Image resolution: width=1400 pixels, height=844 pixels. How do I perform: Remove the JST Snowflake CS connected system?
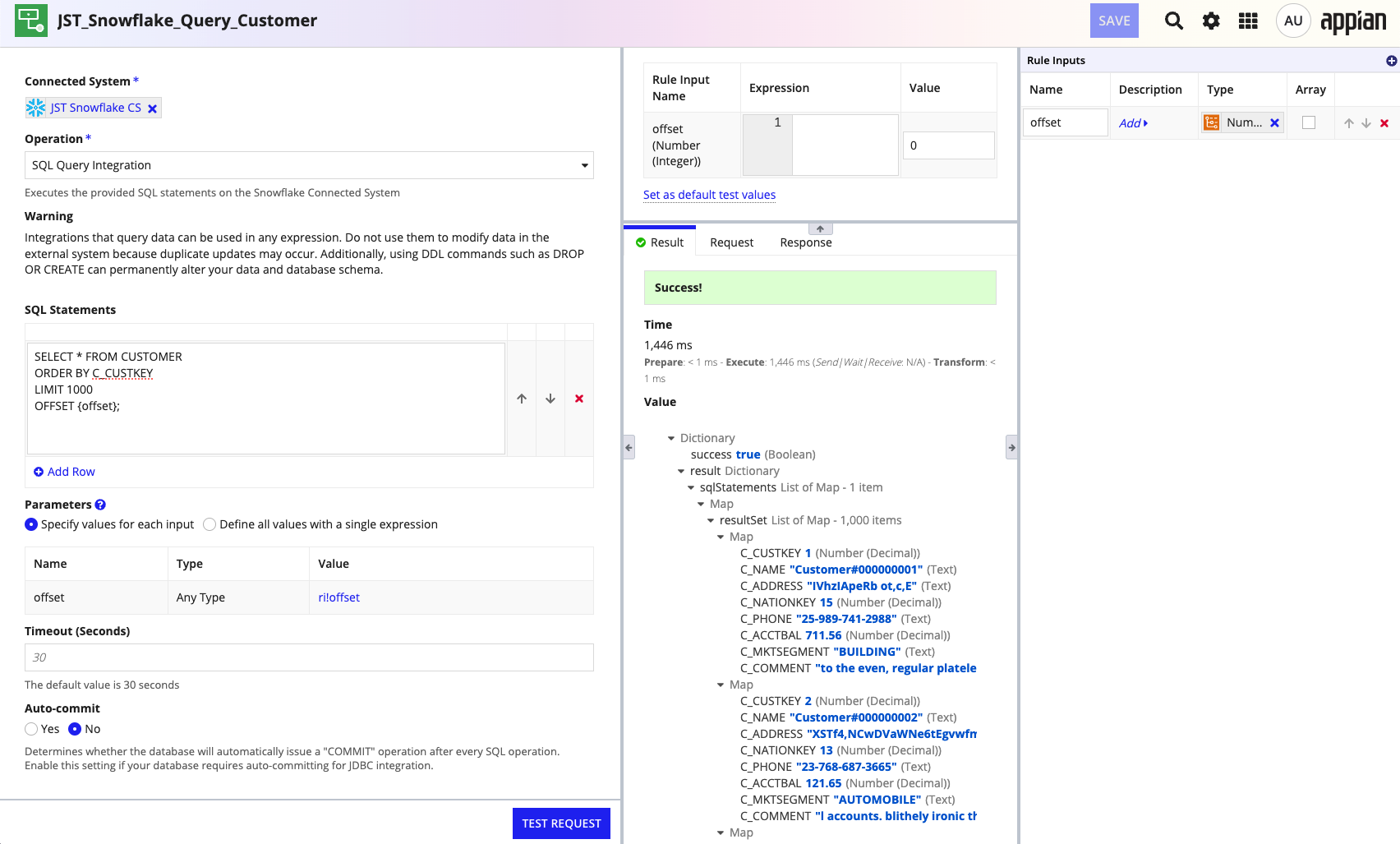152,108
